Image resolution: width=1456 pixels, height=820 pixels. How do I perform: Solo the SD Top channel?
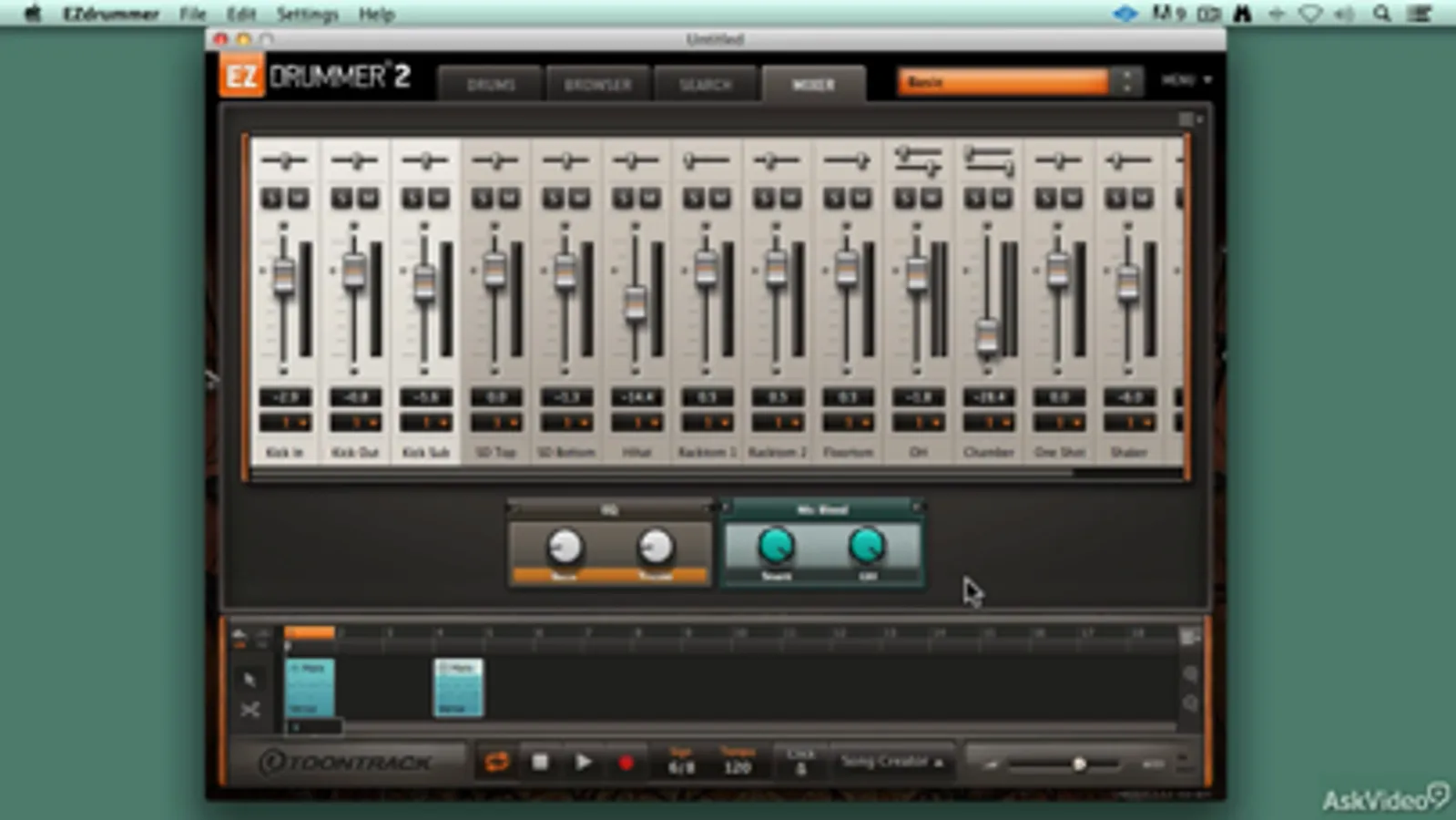483,198
